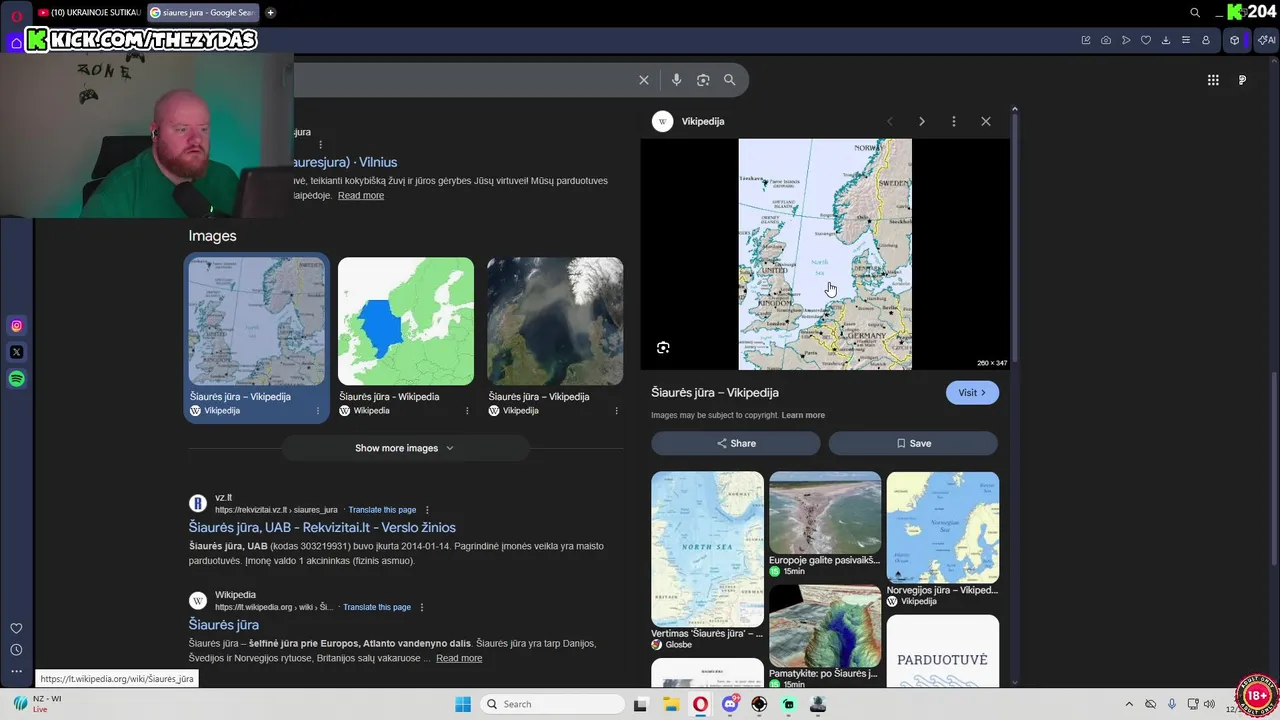Click the Windows taskbar Search field
1280x720 pixels.
tap(551, 704)
